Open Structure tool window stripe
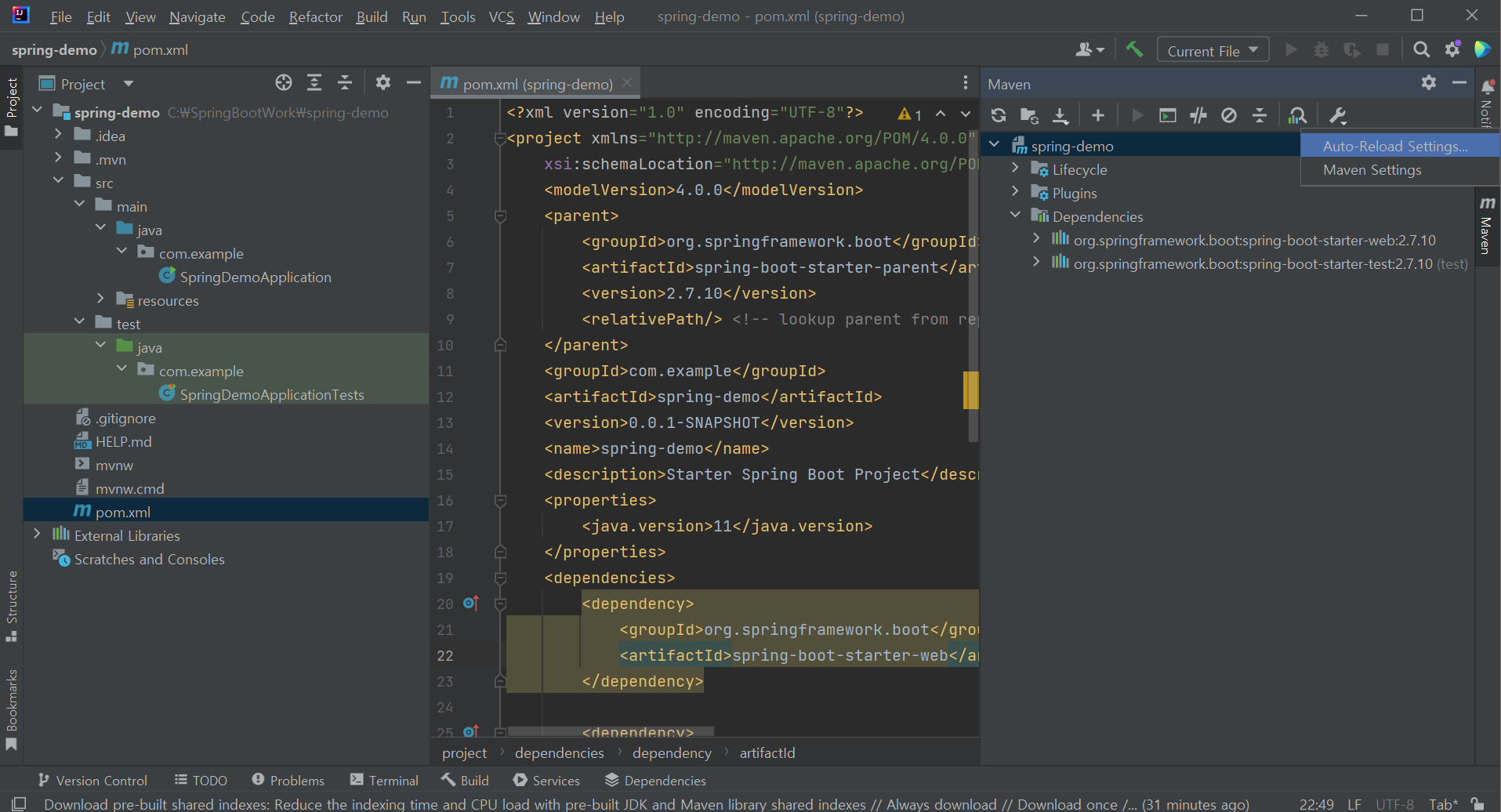 12,606
